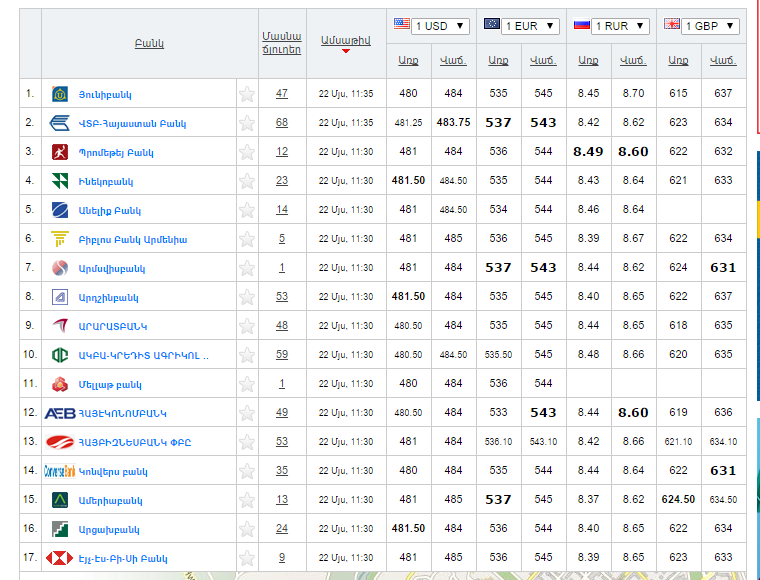Toggle favorite star for ԱՐԱՐԱՏԲԱՆԿ in row 9
This screenshot has height=580, width=760.
pos(247,326)
